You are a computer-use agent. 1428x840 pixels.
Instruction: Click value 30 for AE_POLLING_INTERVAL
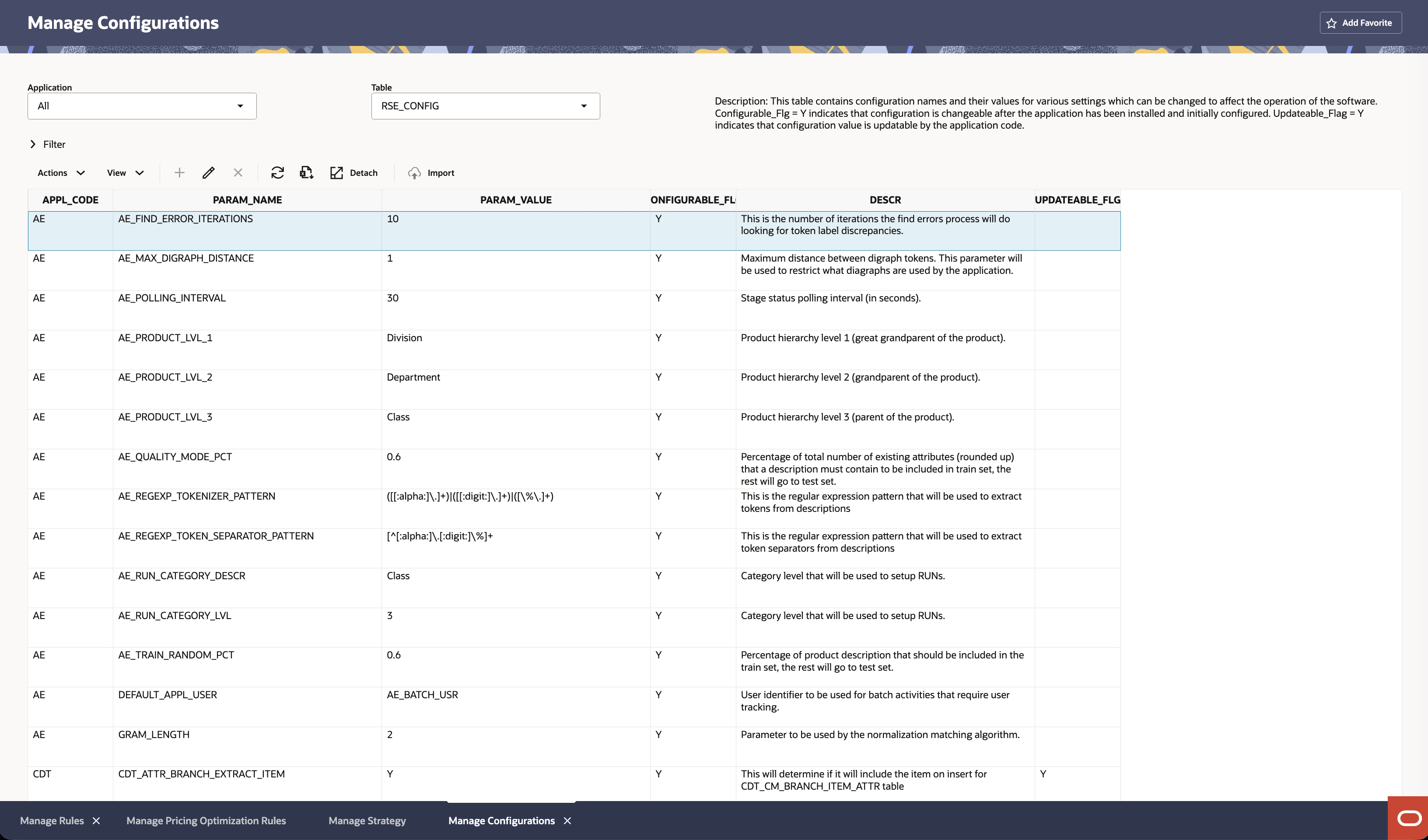click(393, 298)
